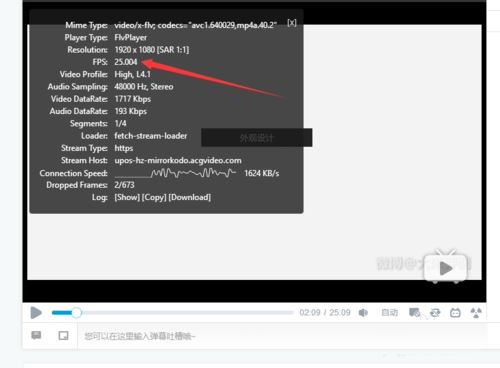Image resolution: width=500 pixels, height=368 pixels.
Task: Click the Video DataRate value 1717 Kbps
Action: (x=133, y=99)
